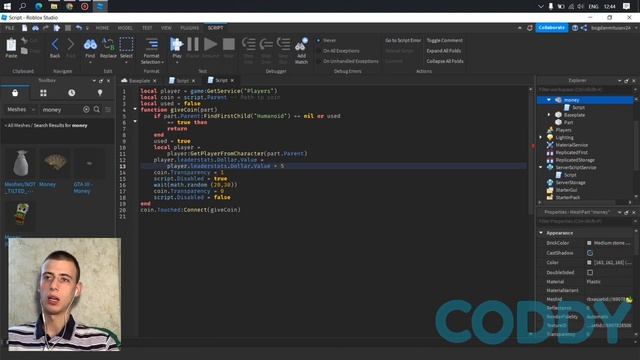Click Collapse All Folds
640x360 pixels.
(445, 61)
